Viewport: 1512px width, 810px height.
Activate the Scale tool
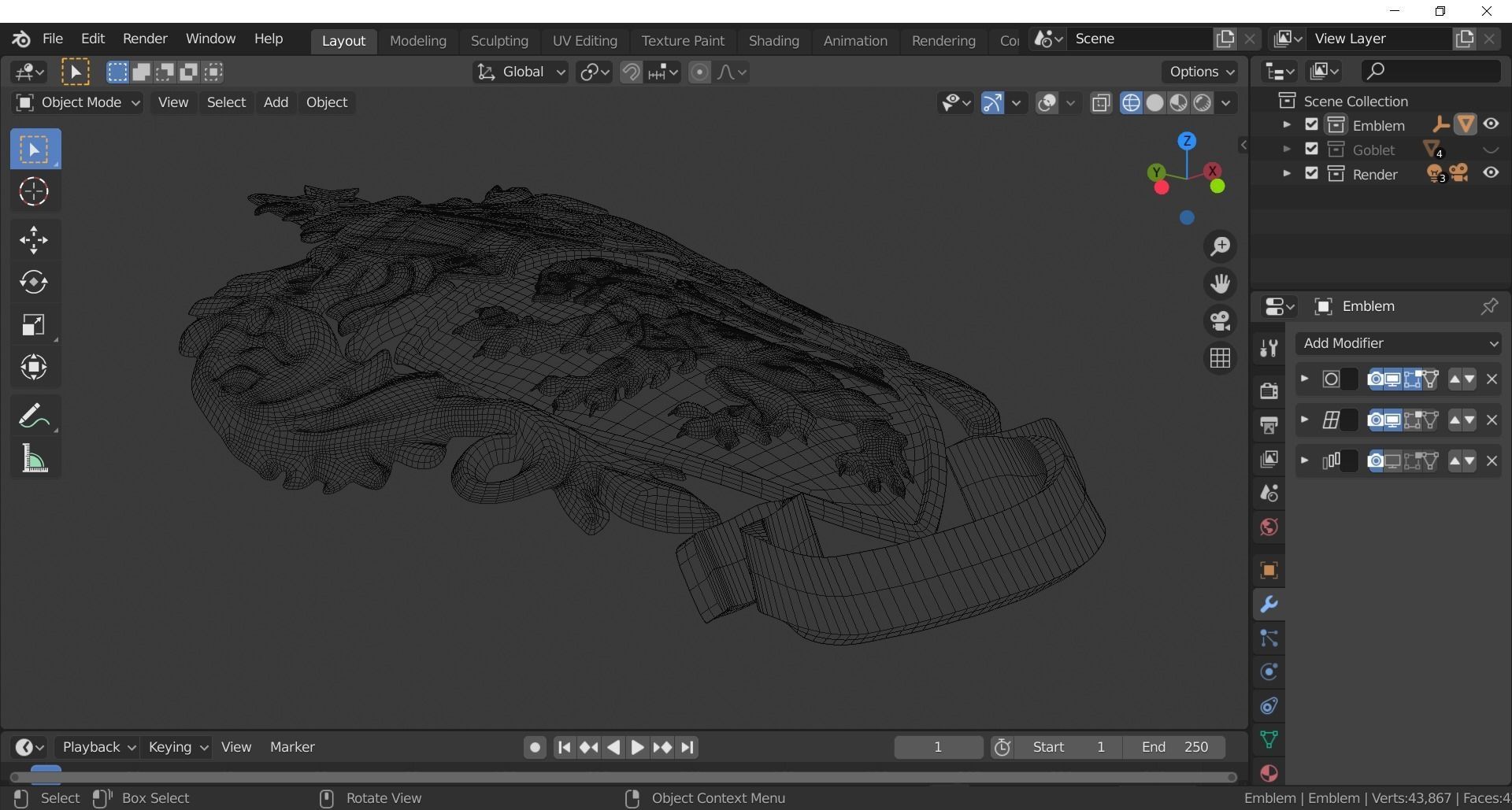point(34,324)
